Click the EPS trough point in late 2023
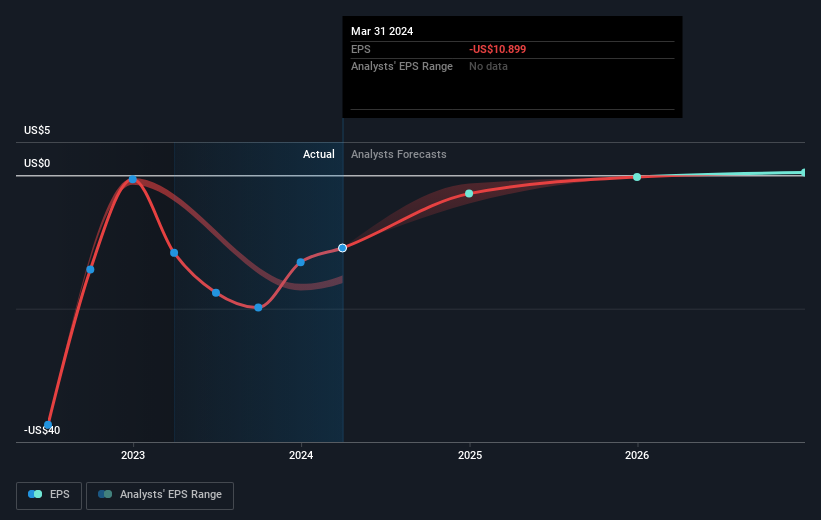 pyautogui.click(x=258, y=307)
